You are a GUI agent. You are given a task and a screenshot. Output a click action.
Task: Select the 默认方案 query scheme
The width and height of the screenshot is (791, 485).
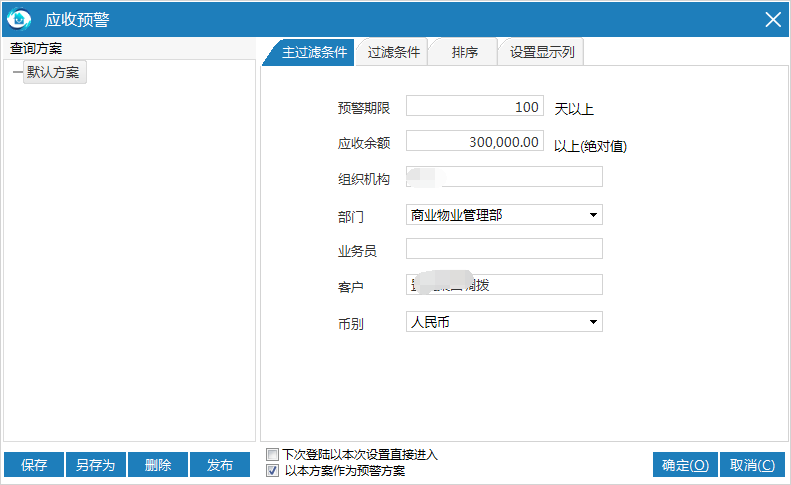coord(54,72)
